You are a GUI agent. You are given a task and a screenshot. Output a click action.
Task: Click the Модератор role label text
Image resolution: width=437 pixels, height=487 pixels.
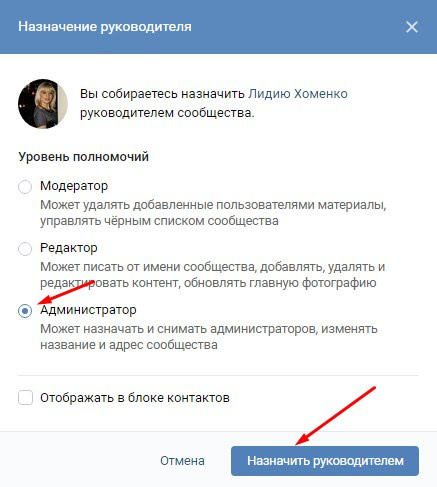coord(74,186)
